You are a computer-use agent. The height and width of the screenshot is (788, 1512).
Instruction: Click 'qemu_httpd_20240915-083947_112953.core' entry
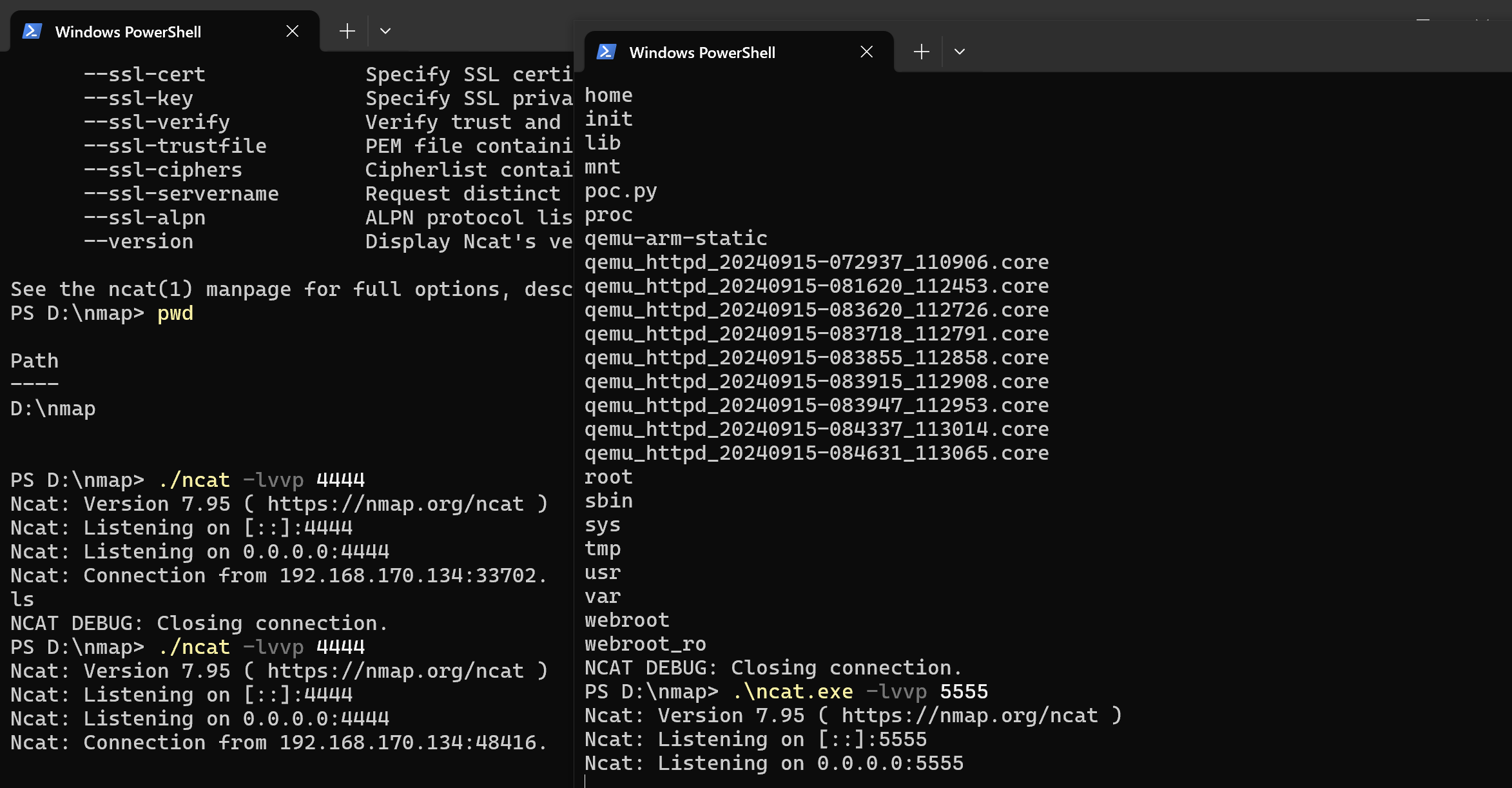tap(817, 406)
